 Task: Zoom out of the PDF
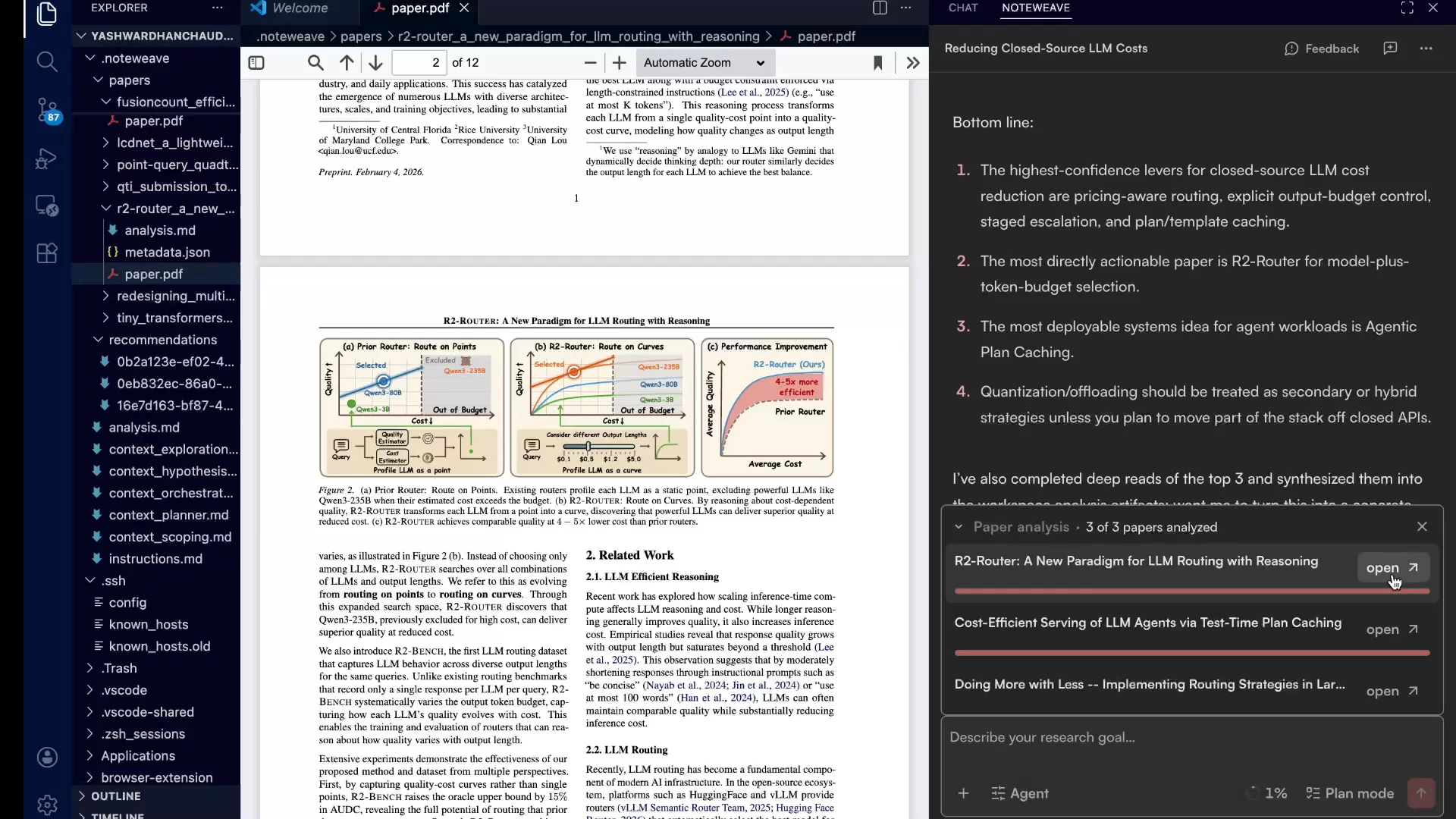591,63
